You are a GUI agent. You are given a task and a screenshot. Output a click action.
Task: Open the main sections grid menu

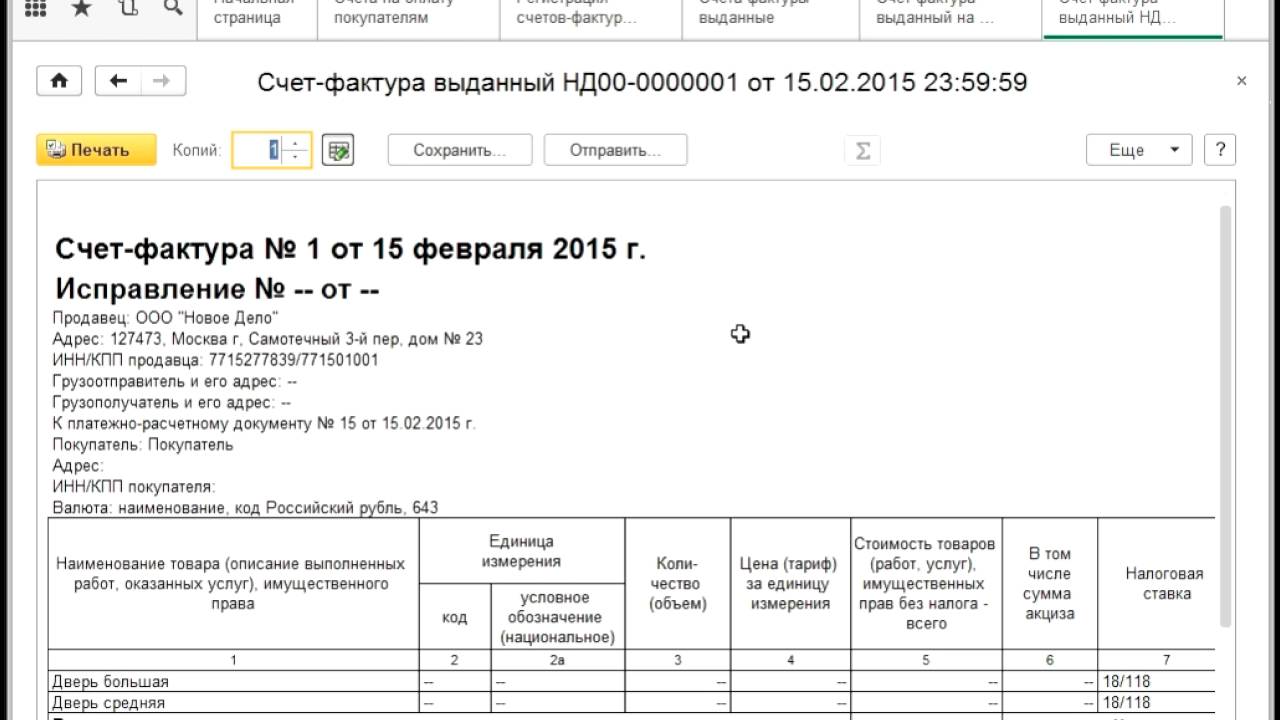(x=34, y=9)
